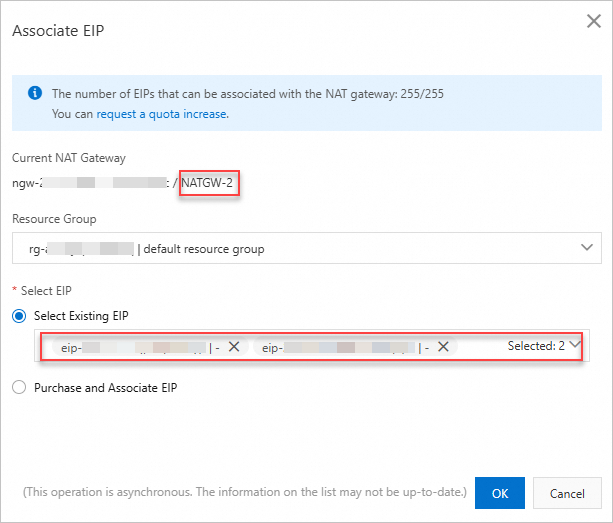Viewport: 613px width, 523px height.
Task: Click the blue info icon in the notice
Action: click(35, 93)
